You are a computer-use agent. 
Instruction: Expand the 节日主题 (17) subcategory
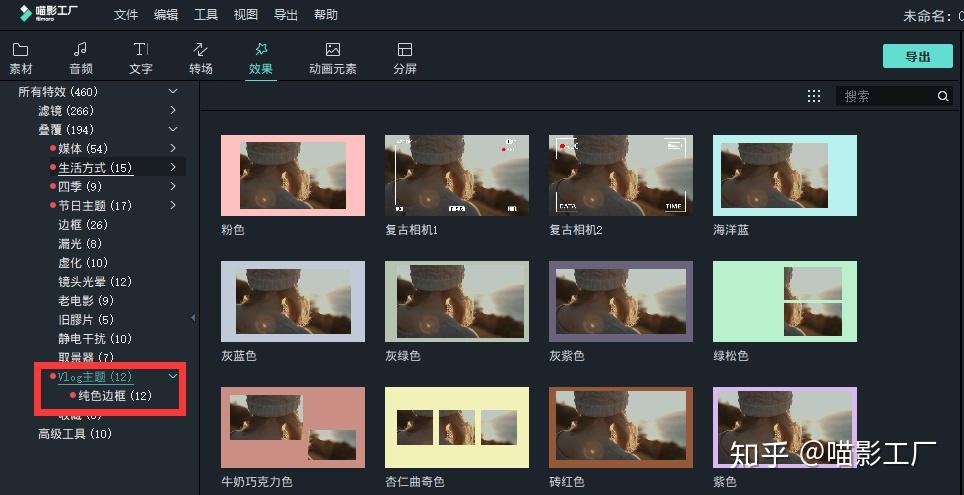(x=173, y=205)
